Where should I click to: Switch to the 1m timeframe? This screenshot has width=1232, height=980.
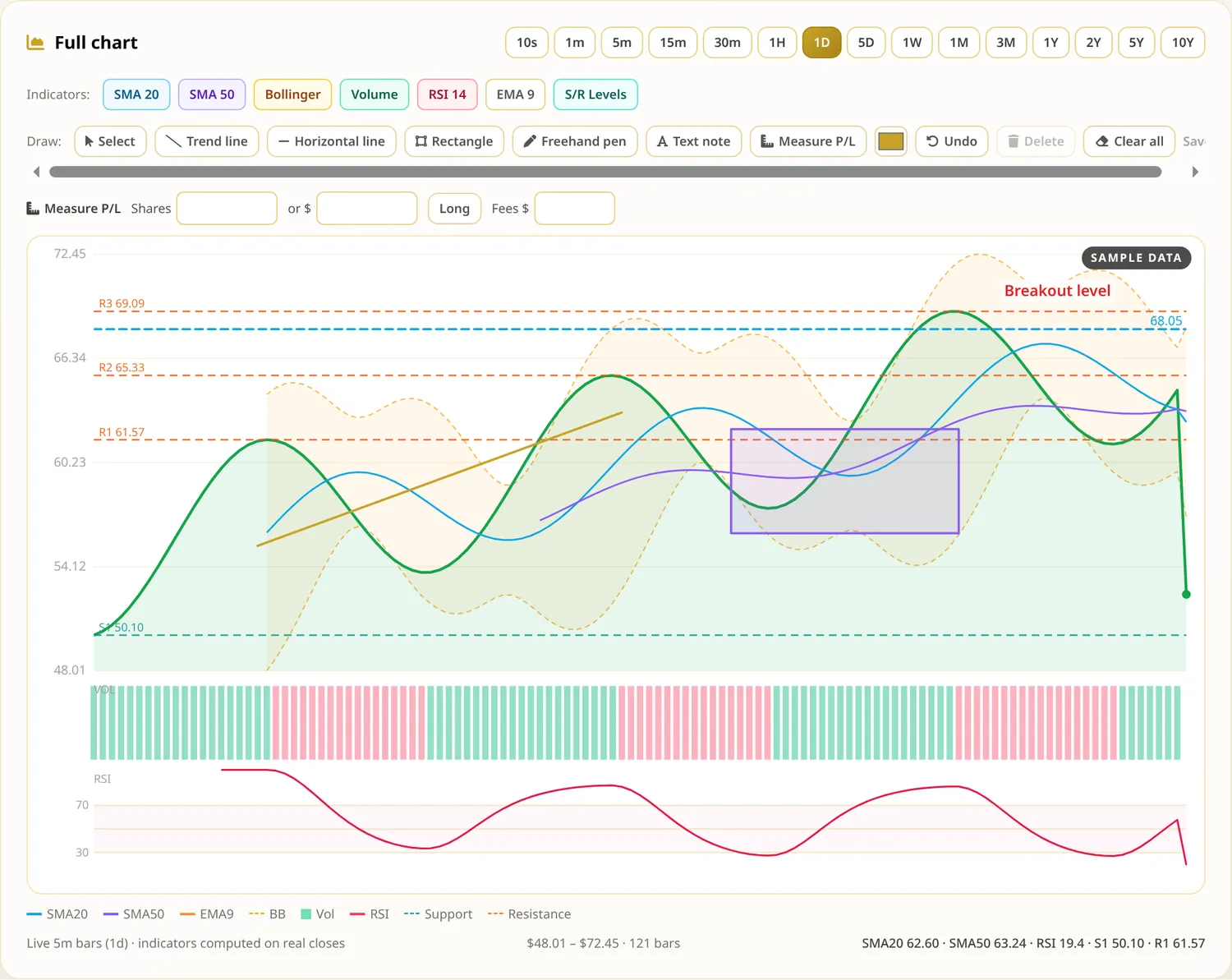click(x=575, y=43)
